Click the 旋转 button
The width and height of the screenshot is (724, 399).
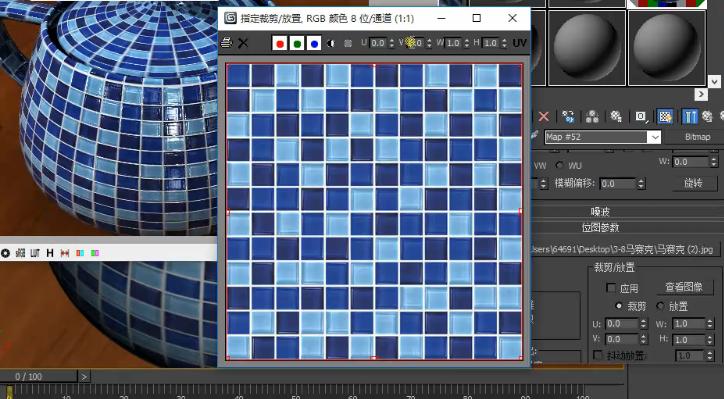(694, 183)
